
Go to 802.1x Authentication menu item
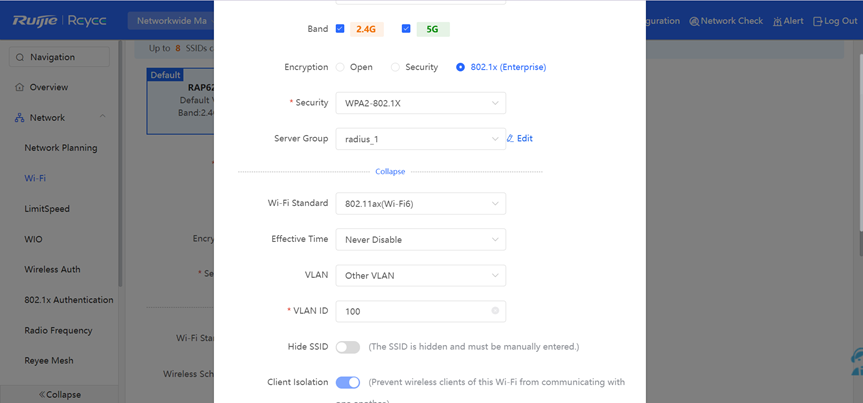coord(69,300)
